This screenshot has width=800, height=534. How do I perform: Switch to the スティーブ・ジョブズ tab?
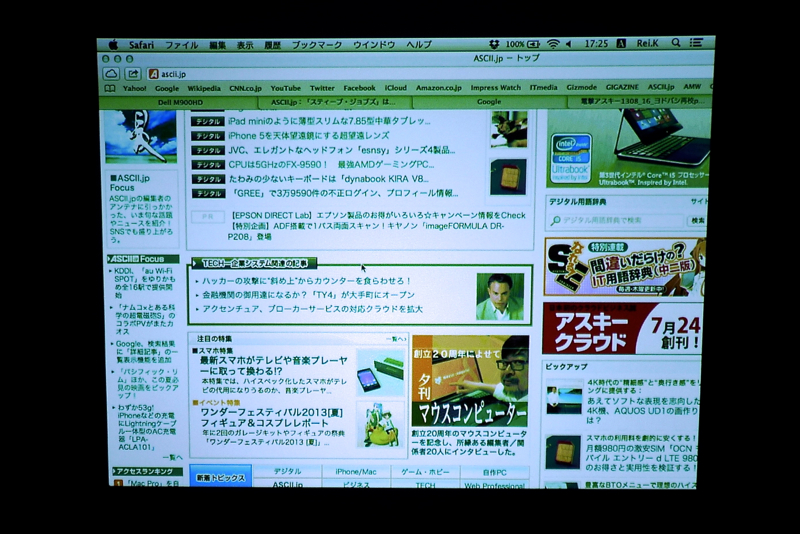click(x=333, y=102)
